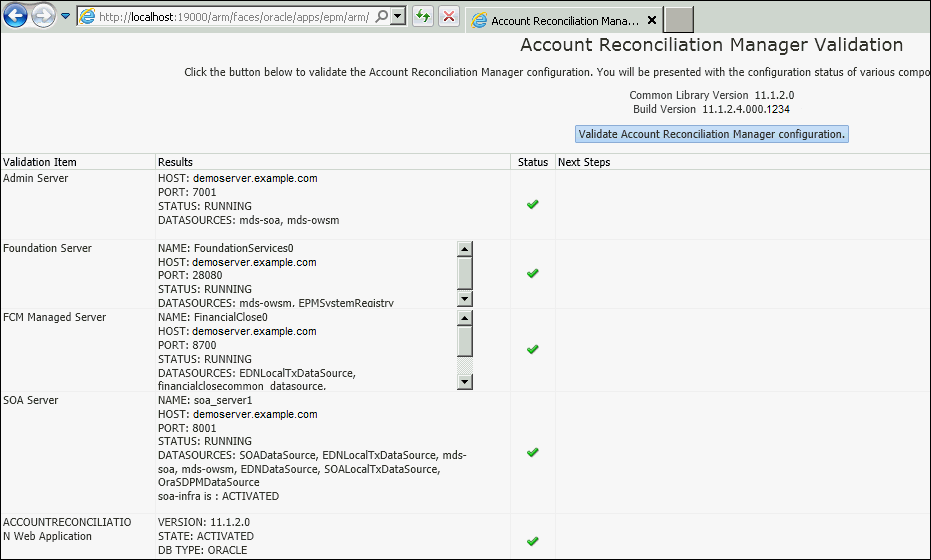Screen dimensions: 931x560
Task: Click PORT: 8700 text
Action: coord(187,345)
